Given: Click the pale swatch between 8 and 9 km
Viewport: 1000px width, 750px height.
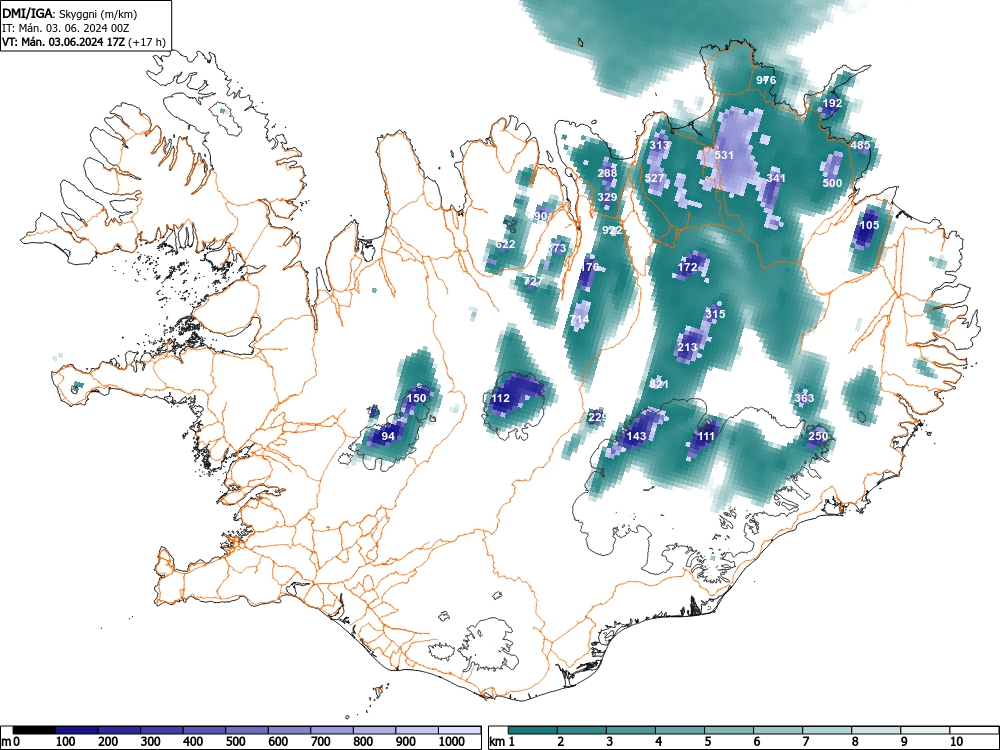Looking at the screenshot, I should [876, 730].
